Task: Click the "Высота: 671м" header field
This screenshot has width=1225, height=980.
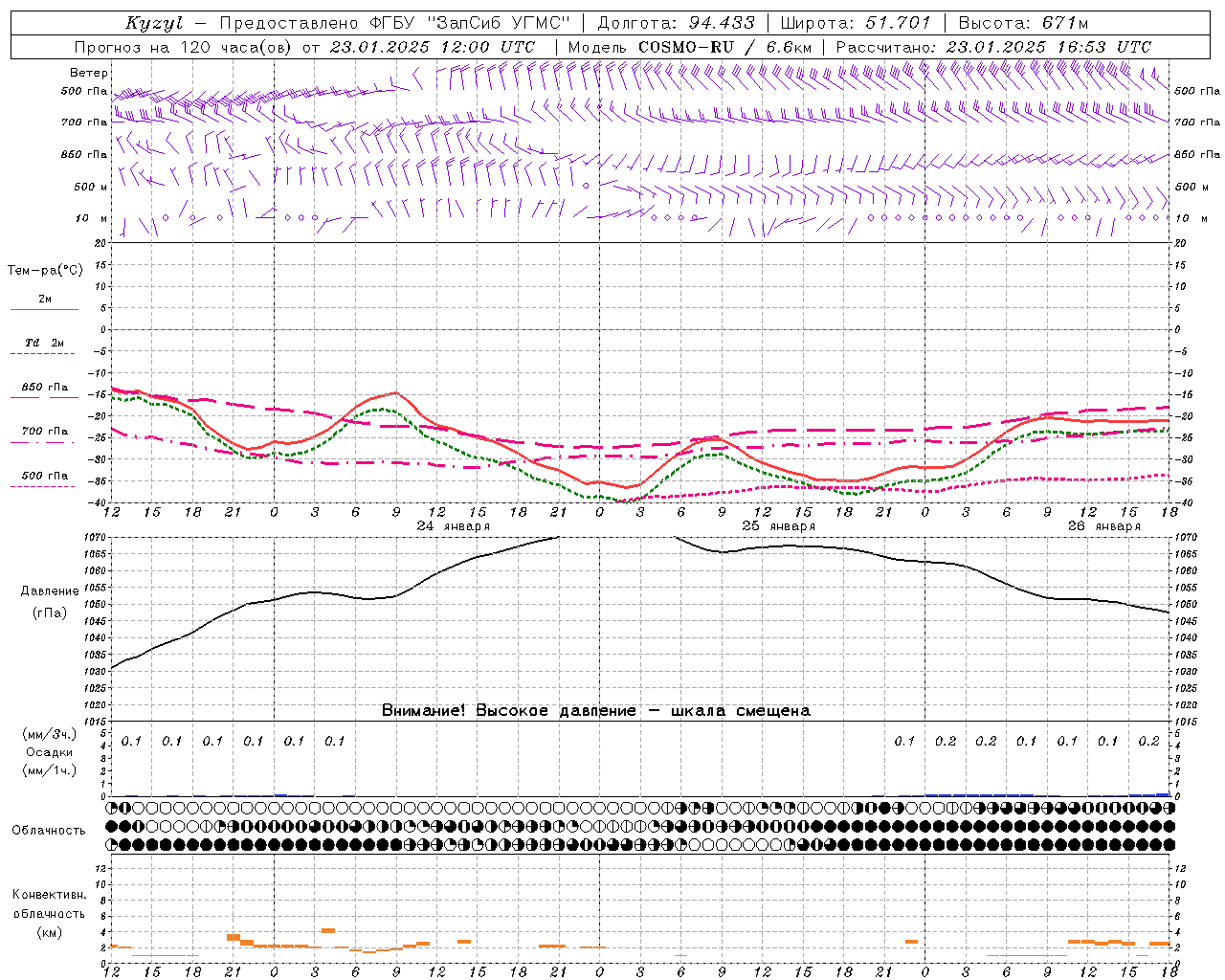Action: pyautogui.click(x=1024, y=23)
